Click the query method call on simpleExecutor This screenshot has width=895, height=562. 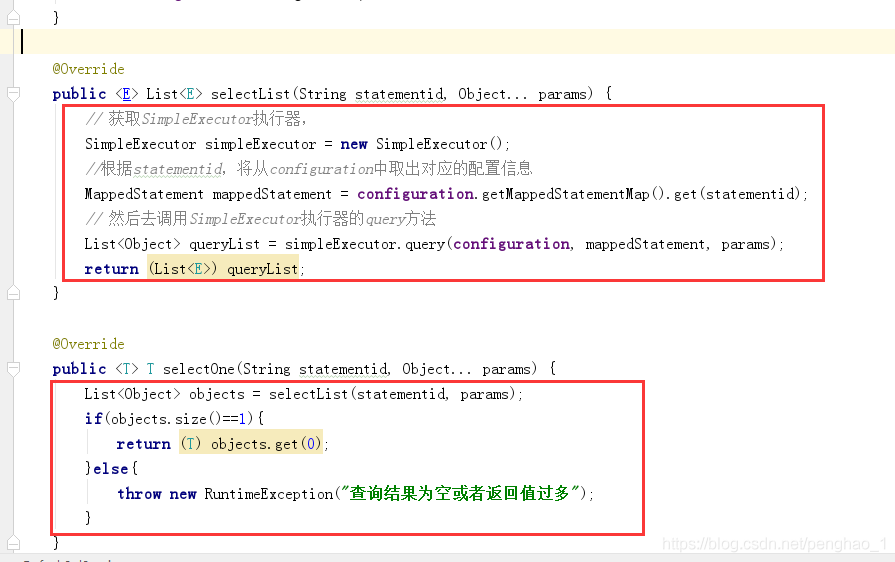(425, 245)
